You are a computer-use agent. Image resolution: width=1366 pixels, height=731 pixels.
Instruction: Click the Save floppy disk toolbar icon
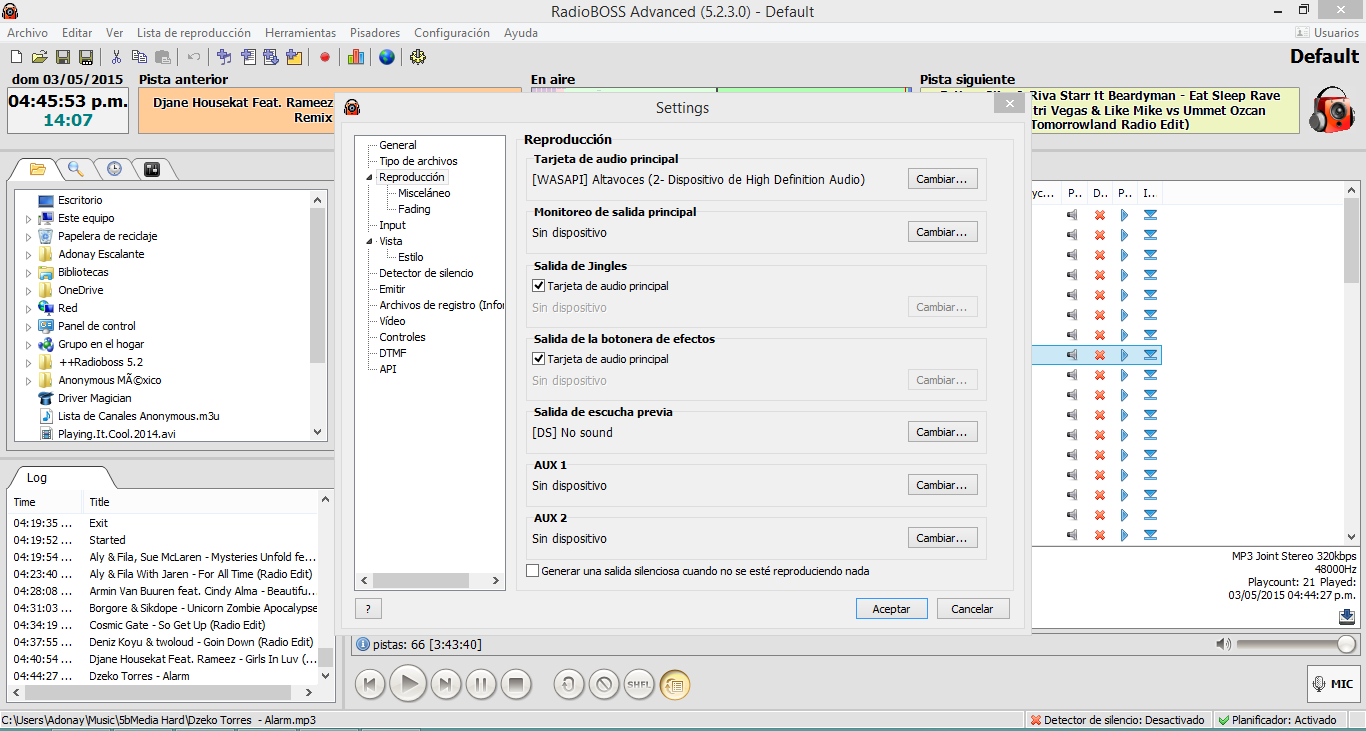click(x=63, y=57)
